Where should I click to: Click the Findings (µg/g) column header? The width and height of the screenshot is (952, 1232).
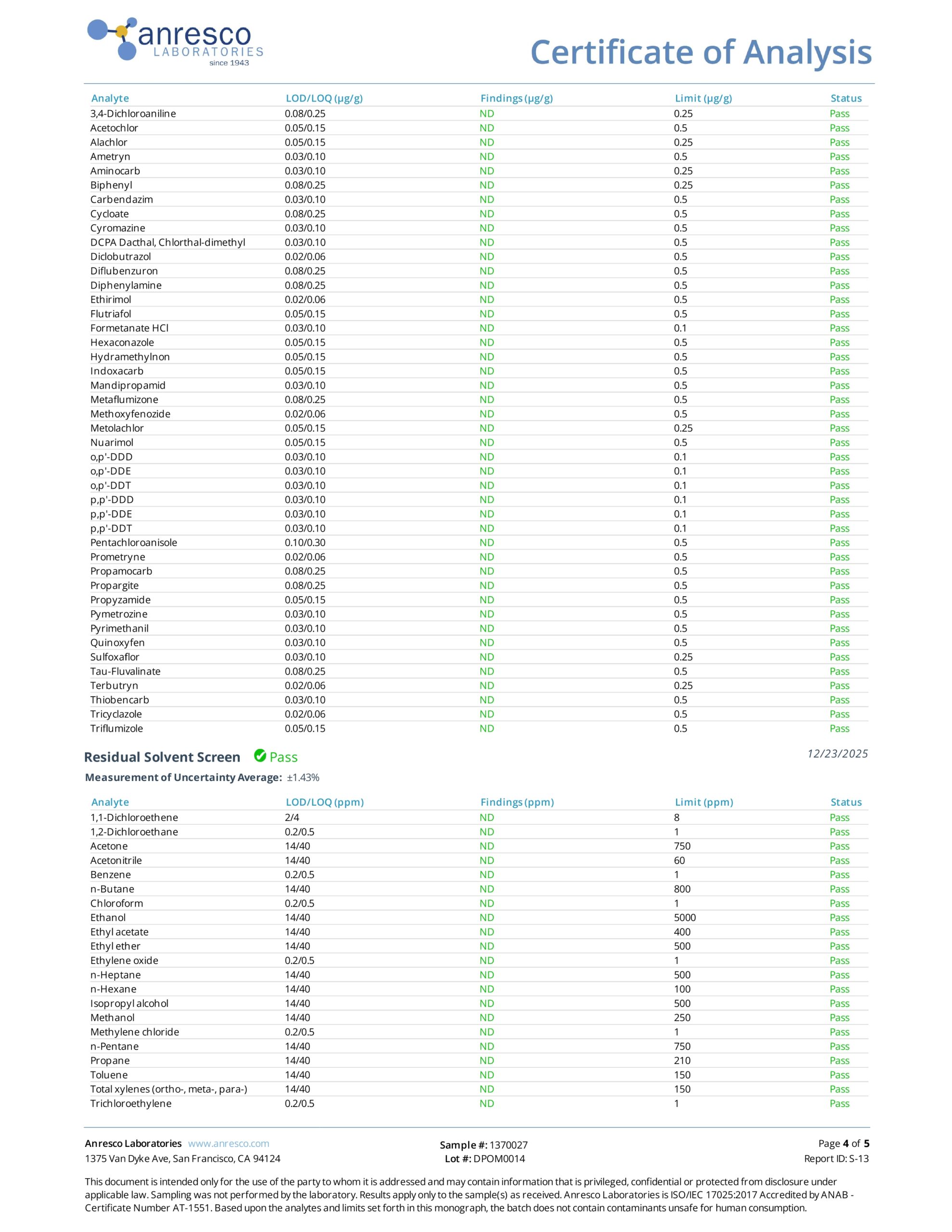point(516,98)
